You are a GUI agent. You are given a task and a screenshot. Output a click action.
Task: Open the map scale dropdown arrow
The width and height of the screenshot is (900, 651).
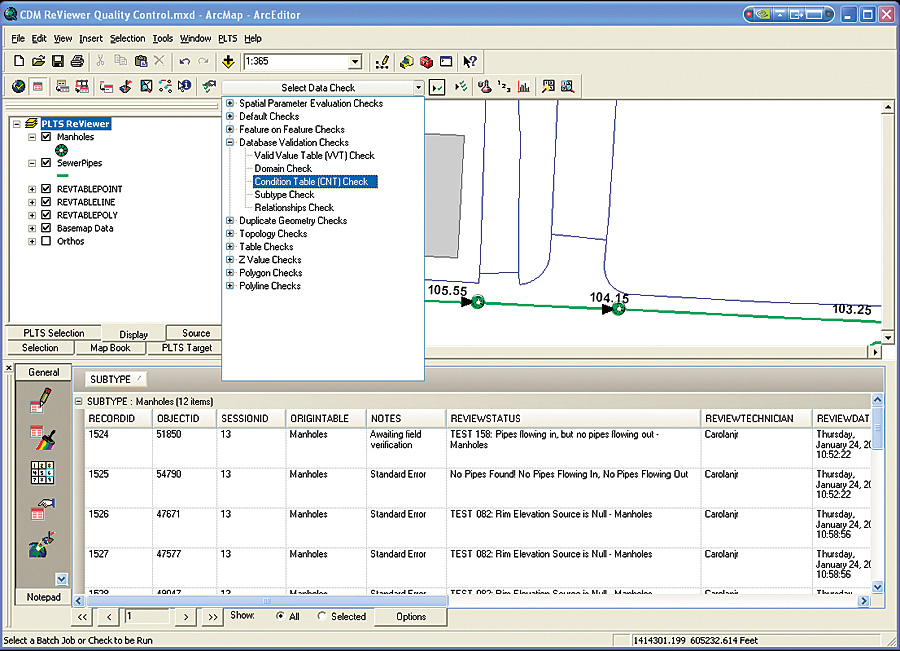tap(355, 61)
